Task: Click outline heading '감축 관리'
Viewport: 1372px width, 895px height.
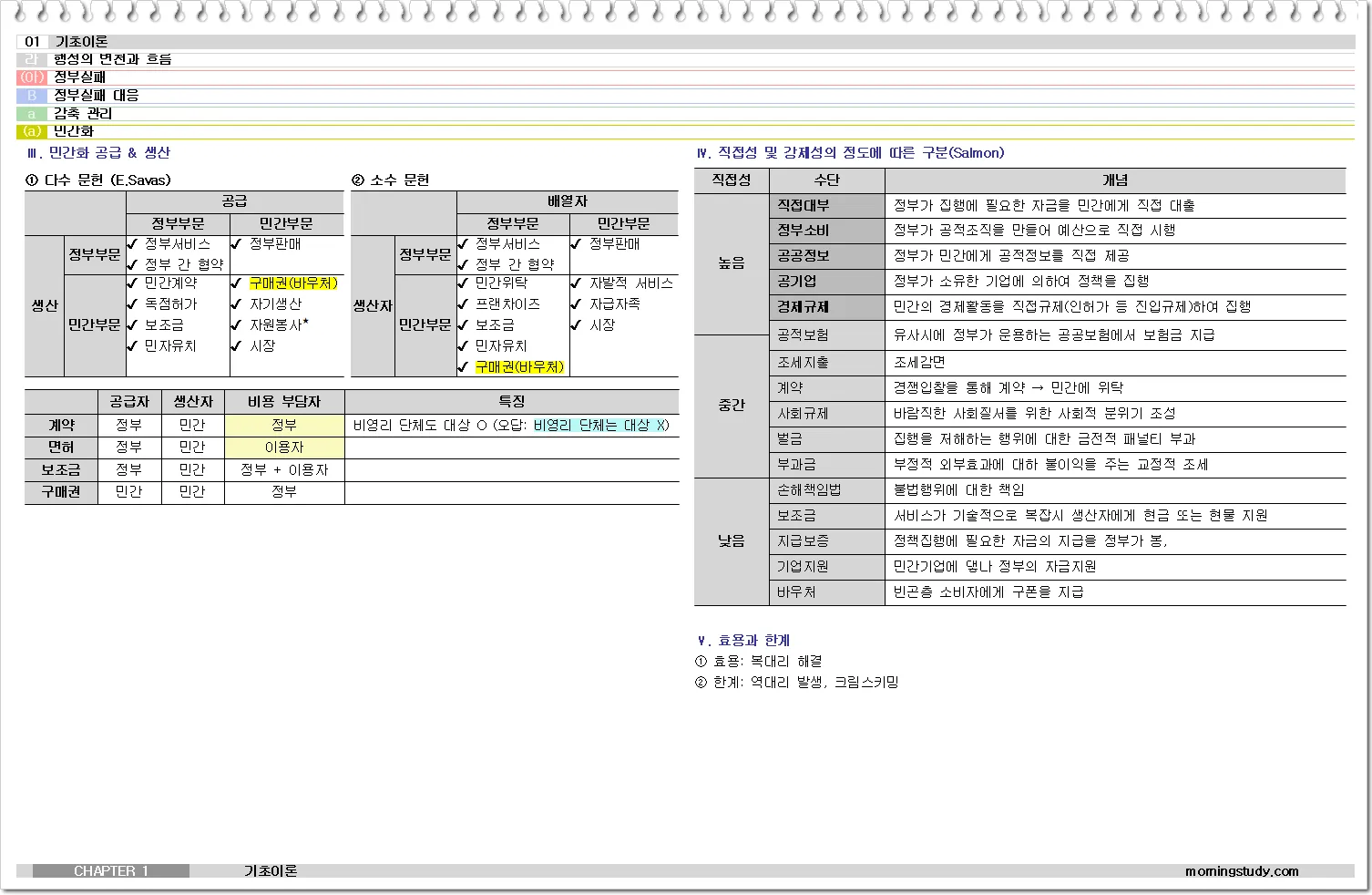Action: [83, 113]
